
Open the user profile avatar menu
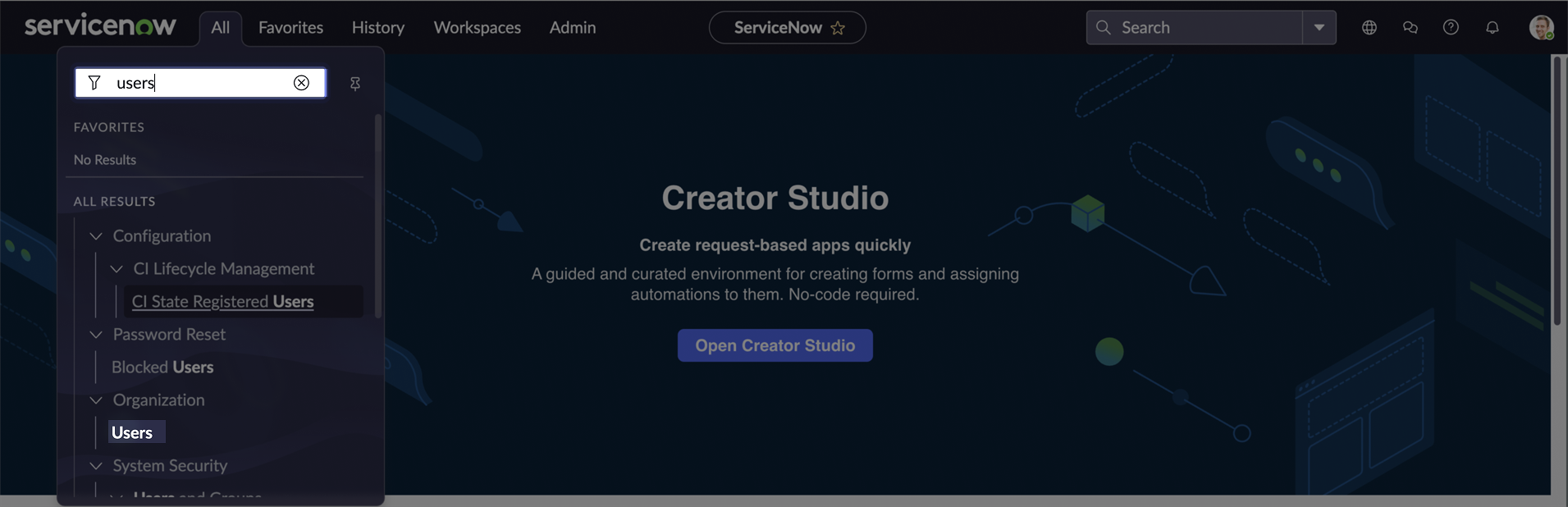click(1542, 27)
